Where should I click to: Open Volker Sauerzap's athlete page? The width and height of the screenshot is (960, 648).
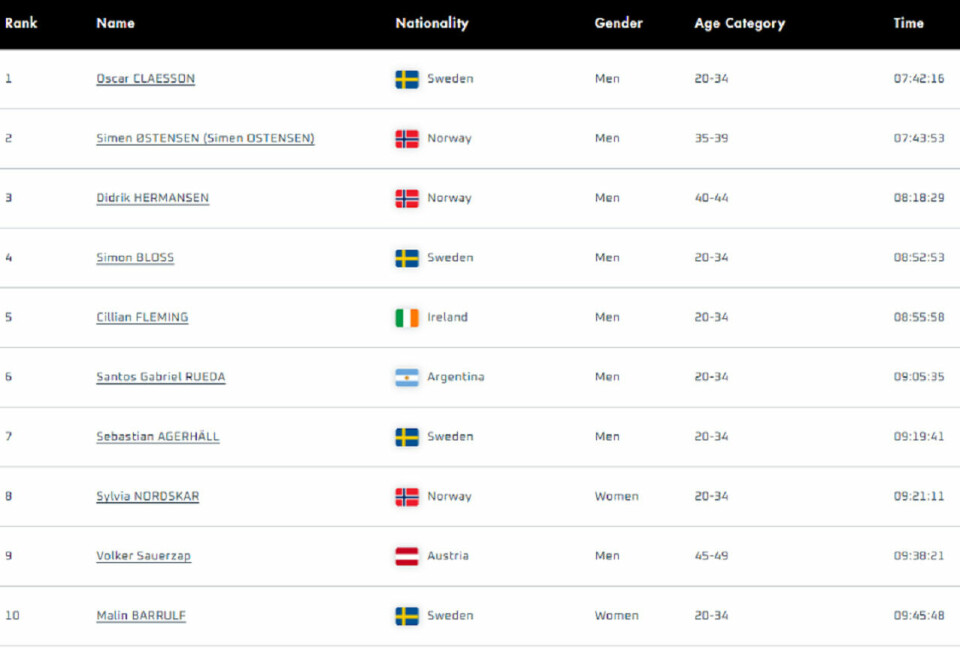(x=143, y=556)
